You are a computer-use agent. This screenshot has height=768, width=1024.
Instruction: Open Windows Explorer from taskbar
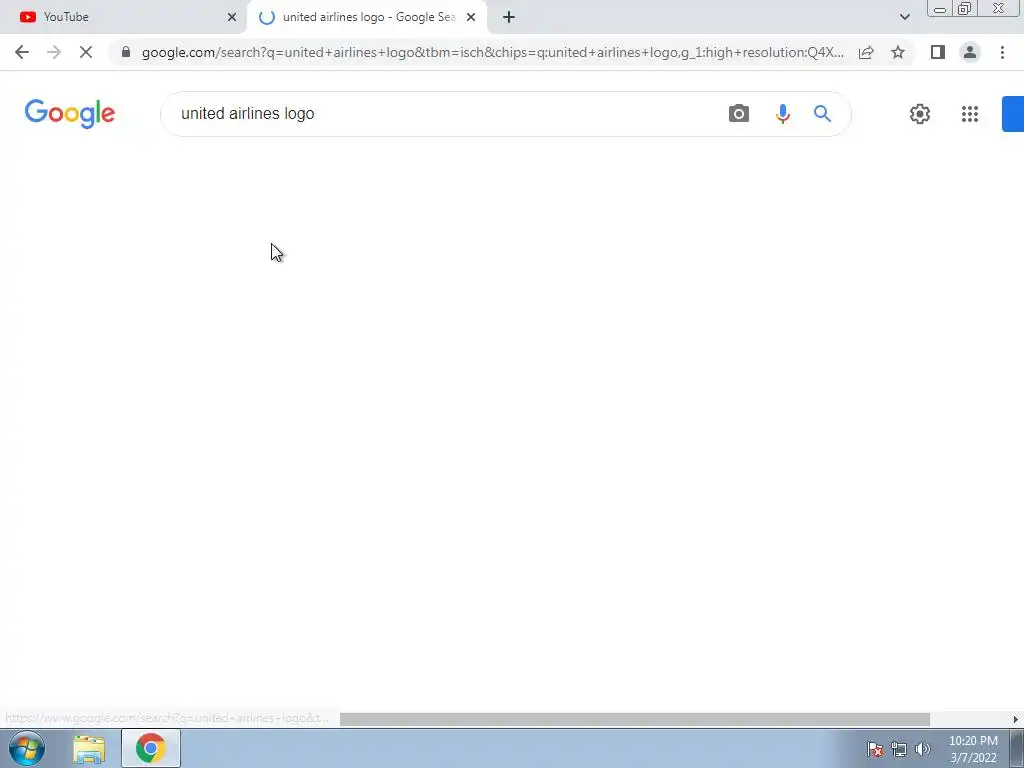point(89,748)
